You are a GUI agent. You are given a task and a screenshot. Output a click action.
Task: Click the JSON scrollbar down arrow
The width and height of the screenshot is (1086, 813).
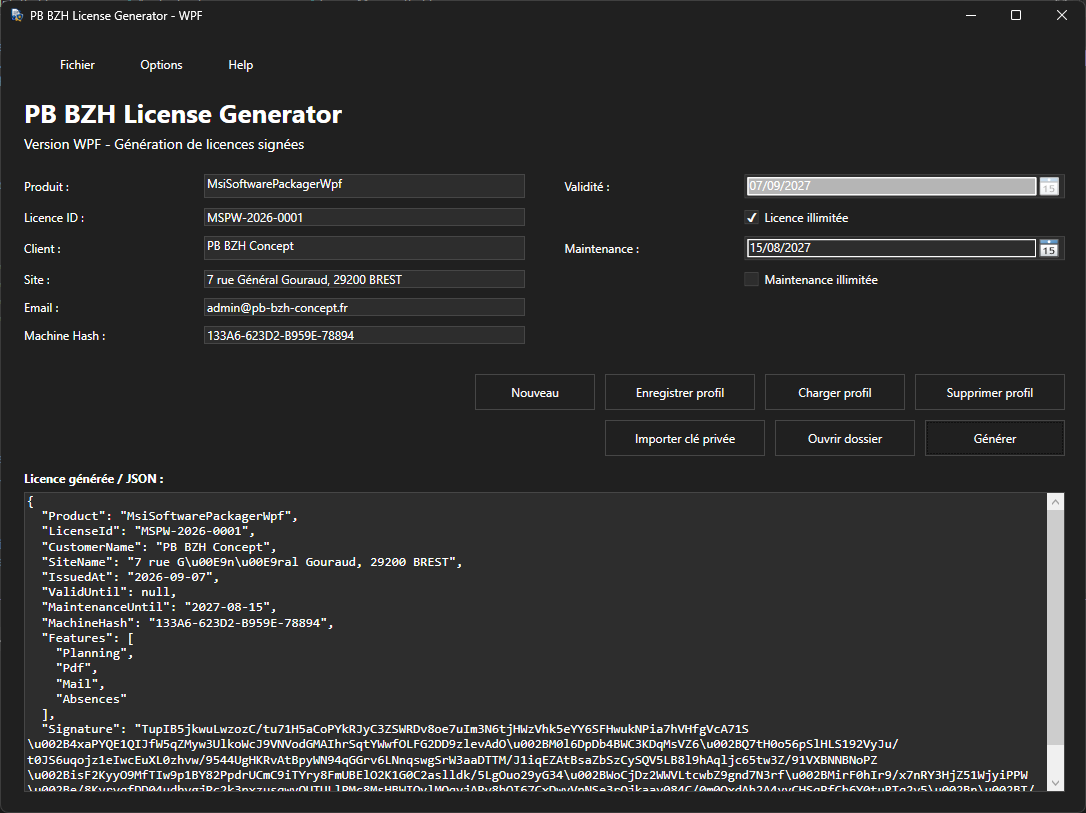tap(1056, 783)
